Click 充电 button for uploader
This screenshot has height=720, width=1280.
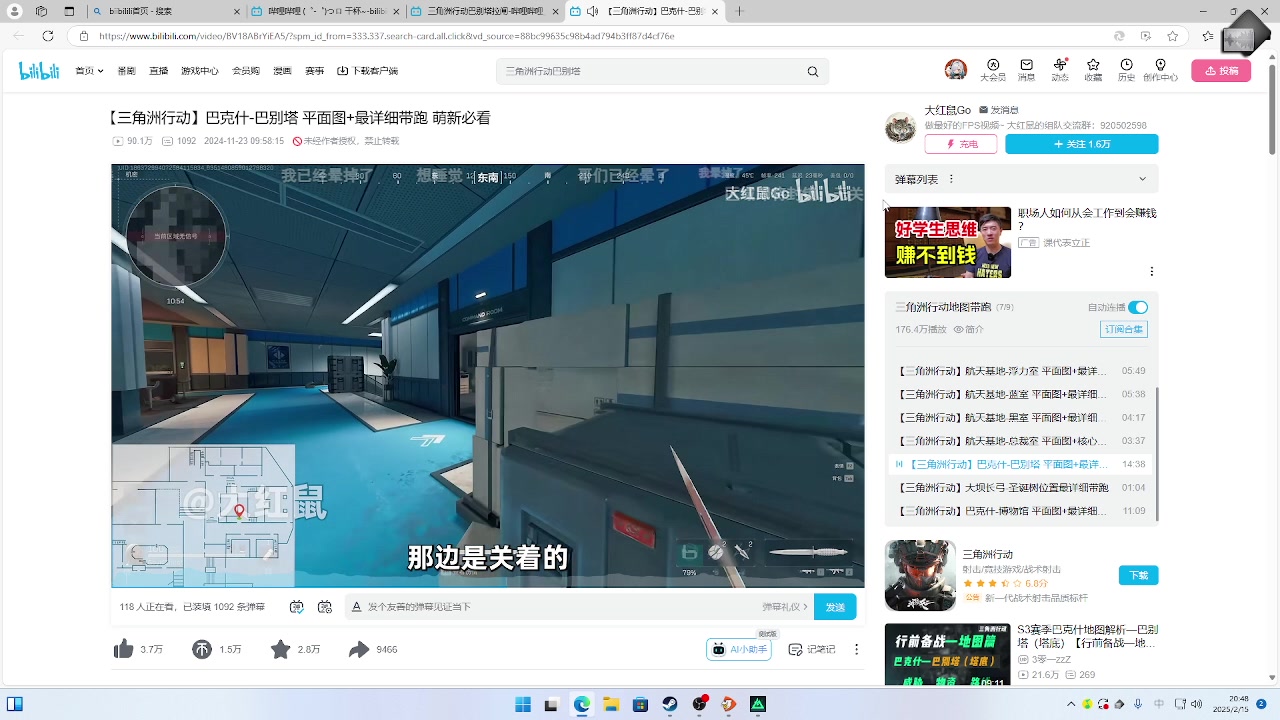(961, 144)
